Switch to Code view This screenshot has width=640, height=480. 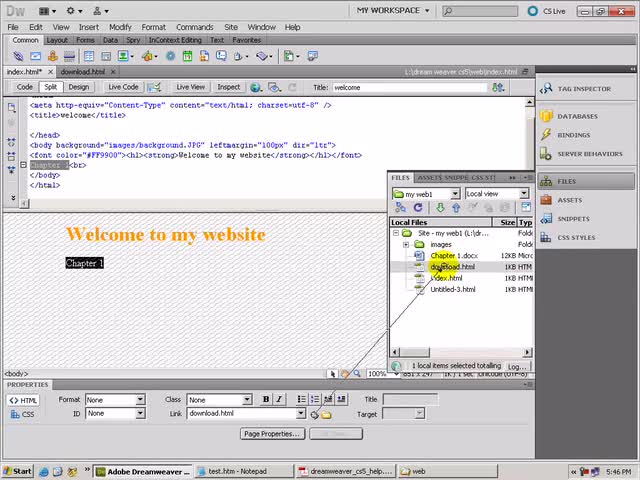[24, 87]
